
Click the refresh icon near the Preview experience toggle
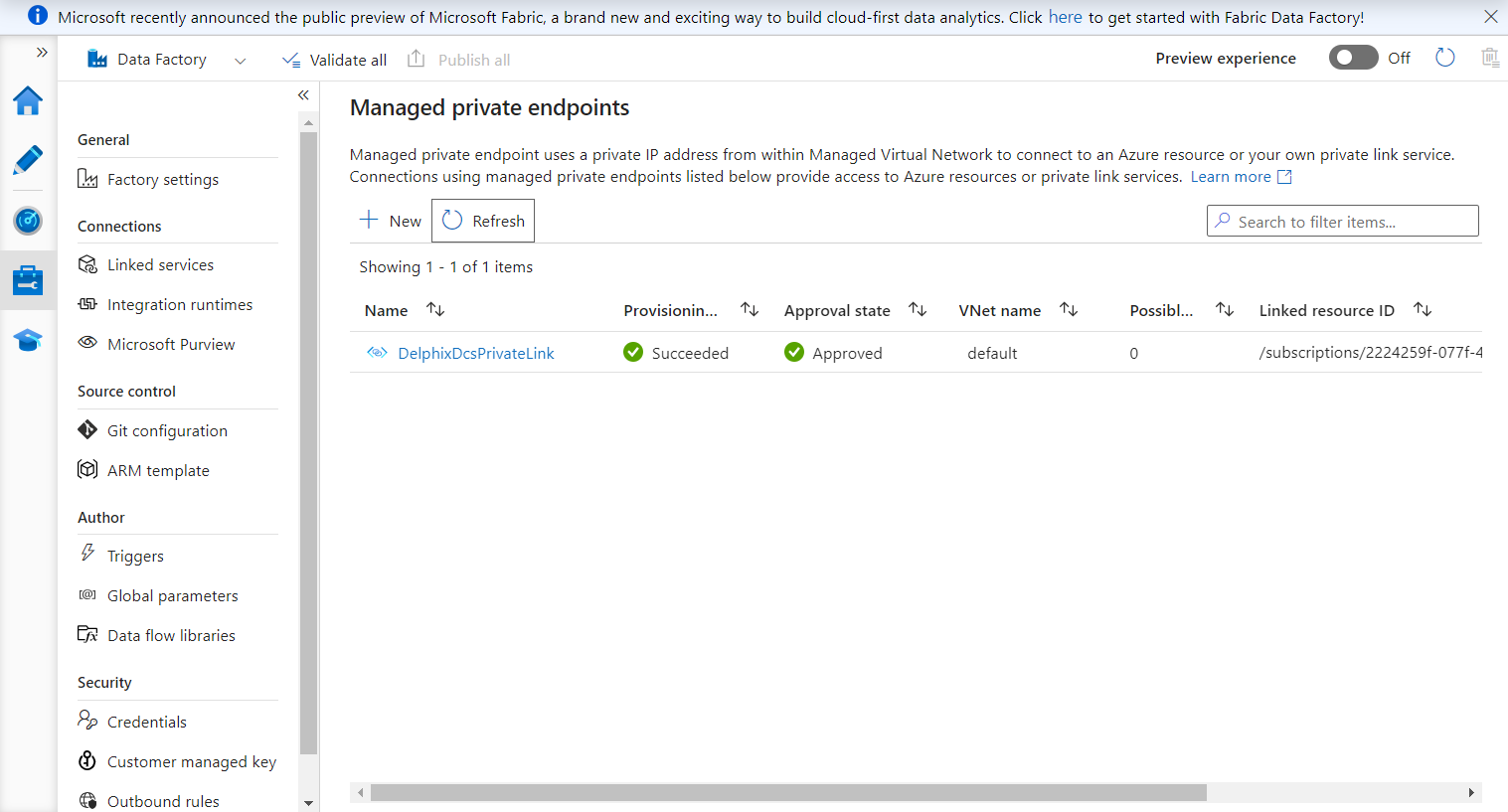point(1444,58)
